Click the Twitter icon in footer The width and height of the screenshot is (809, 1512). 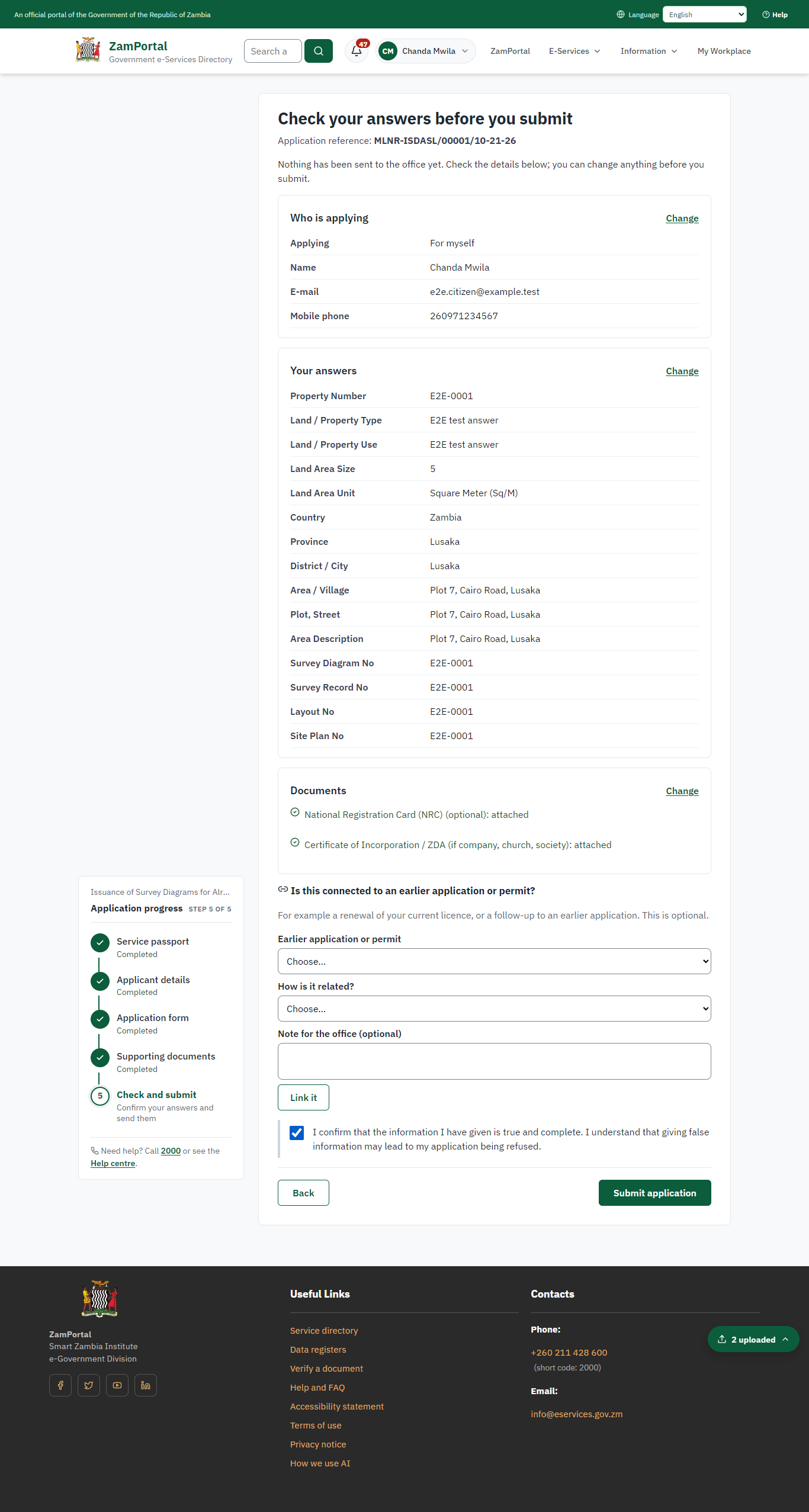point(89,1385)
